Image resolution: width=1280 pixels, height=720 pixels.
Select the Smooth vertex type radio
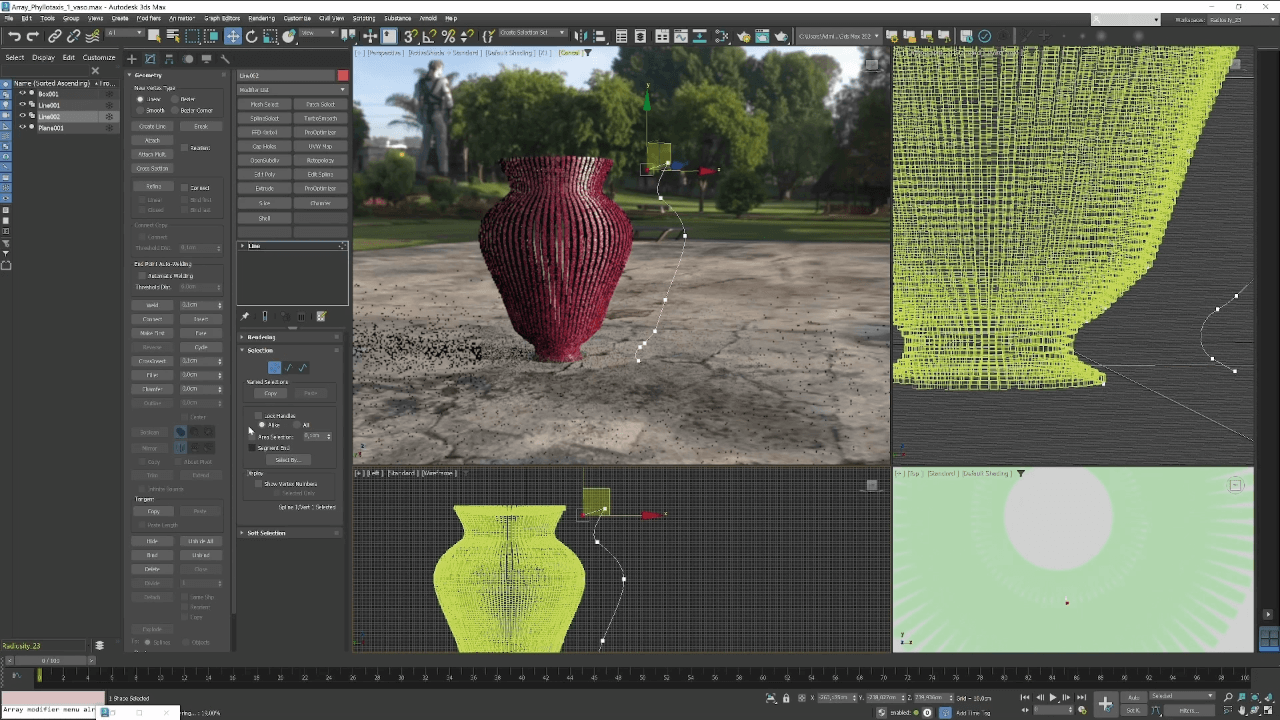coord(141,110)
